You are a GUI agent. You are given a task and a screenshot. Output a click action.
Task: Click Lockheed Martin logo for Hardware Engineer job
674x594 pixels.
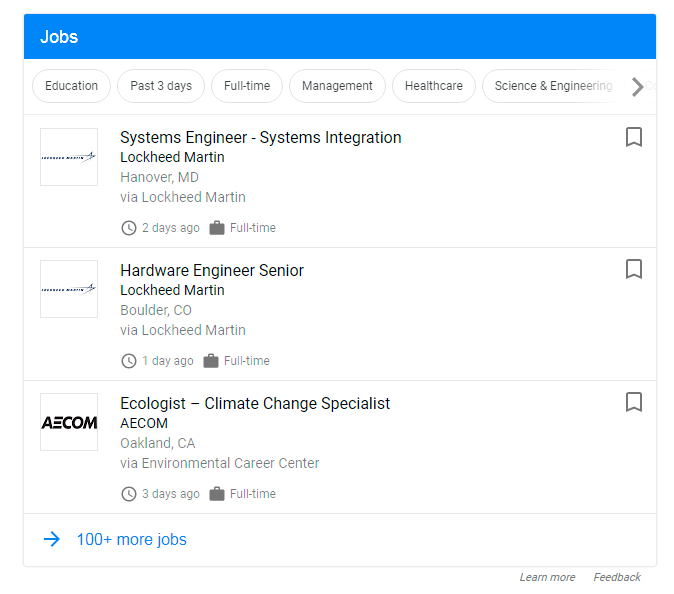[69, 289]
